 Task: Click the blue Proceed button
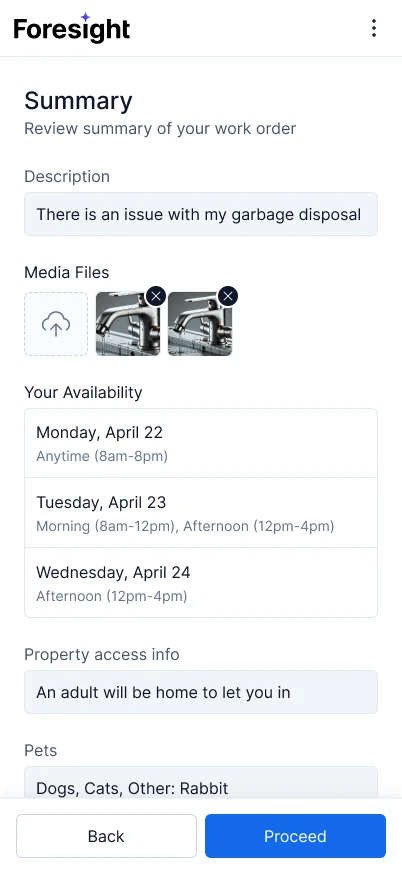coord(296,836)
